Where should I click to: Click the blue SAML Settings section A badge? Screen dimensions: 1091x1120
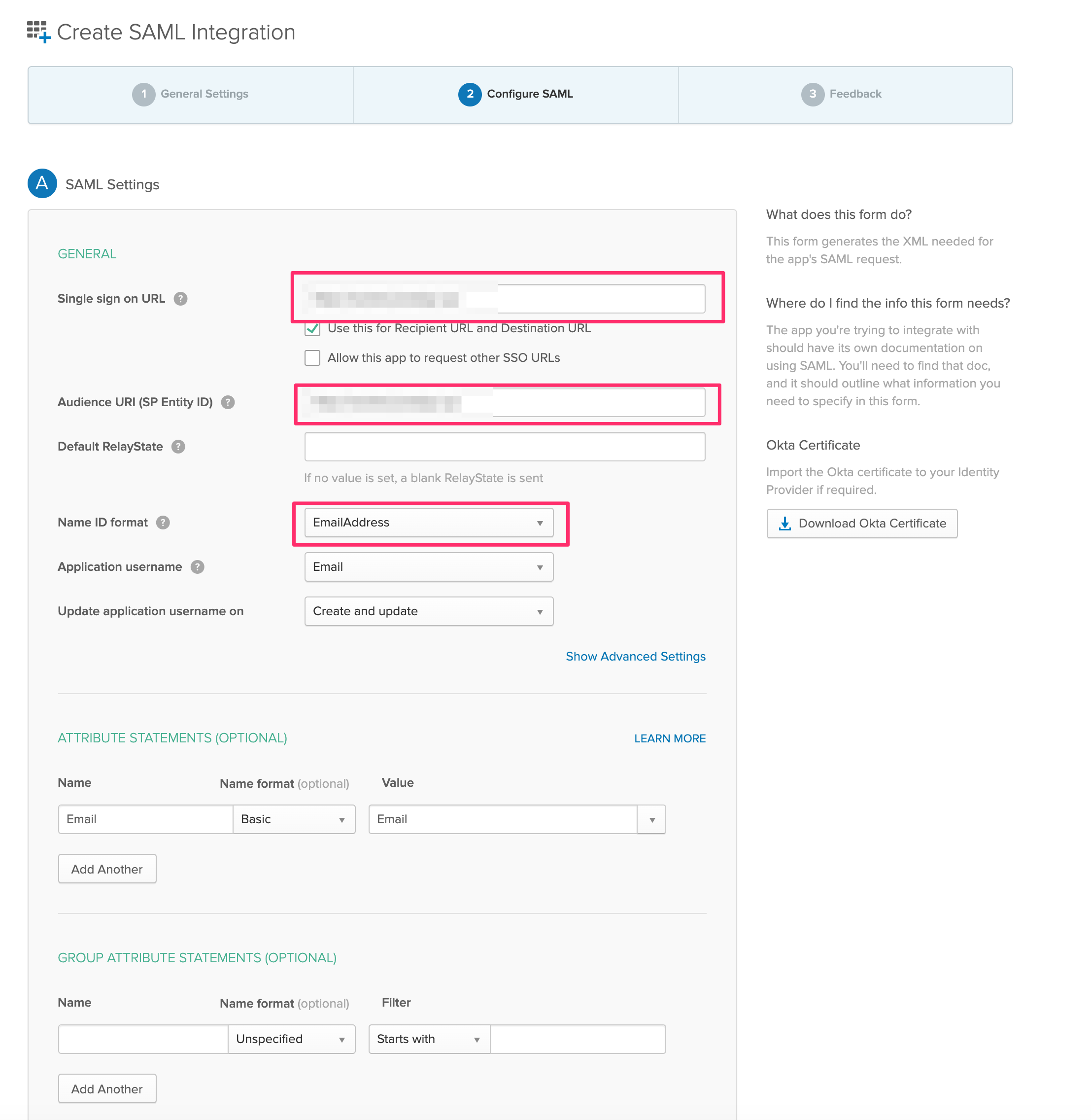[42, 183]
